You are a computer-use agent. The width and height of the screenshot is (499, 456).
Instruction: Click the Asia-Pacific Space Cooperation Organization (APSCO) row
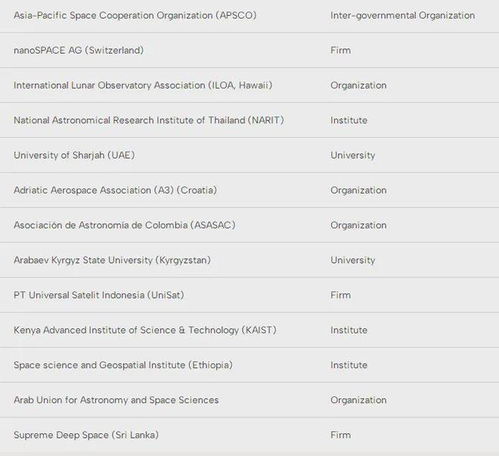coord(249,16)
